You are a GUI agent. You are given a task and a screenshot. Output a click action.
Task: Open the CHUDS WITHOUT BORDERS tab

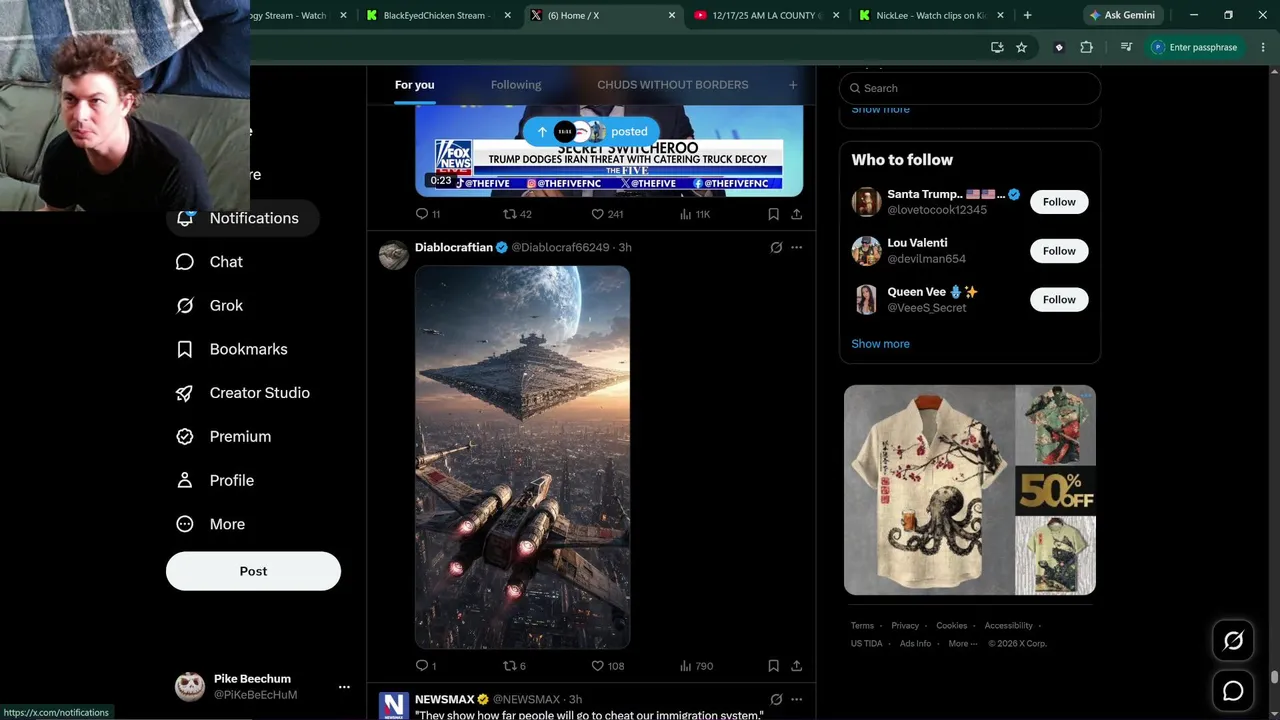click(673, 85)
